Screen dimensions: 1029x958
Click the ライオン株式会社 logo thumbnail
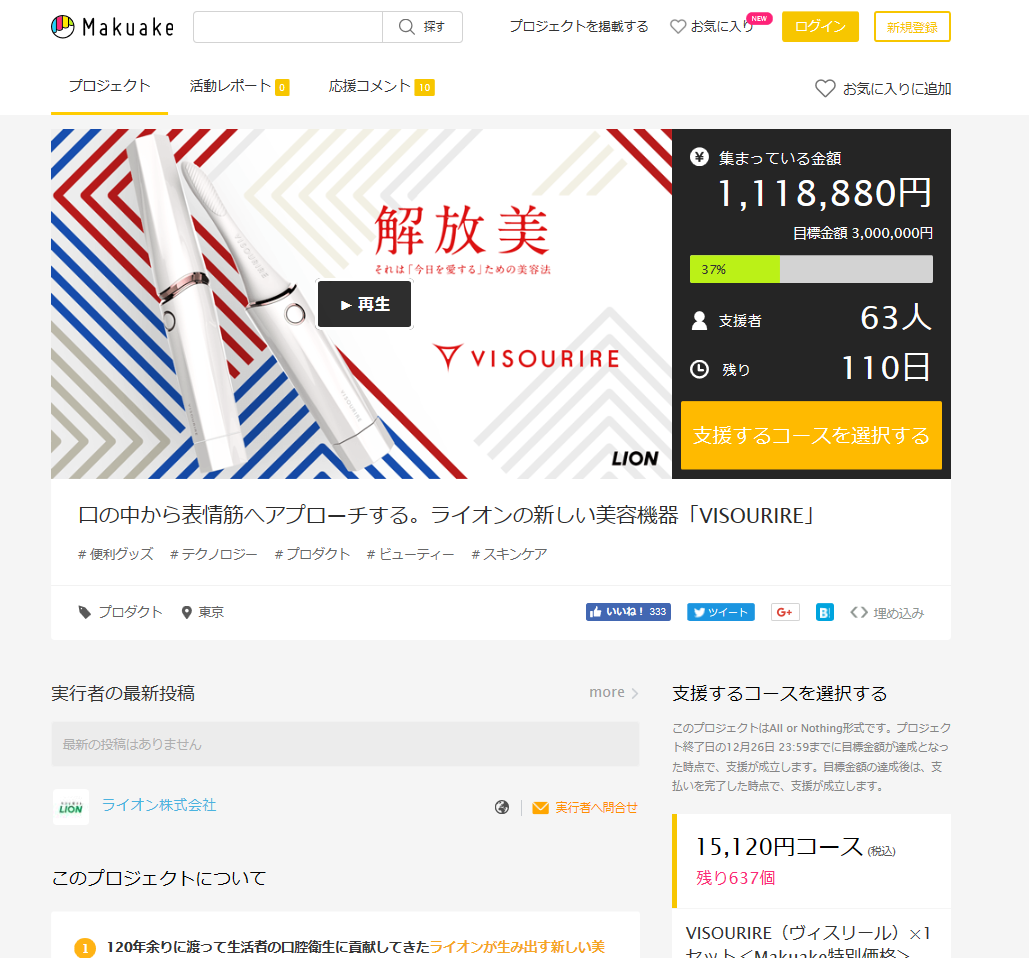pos(71,807)
